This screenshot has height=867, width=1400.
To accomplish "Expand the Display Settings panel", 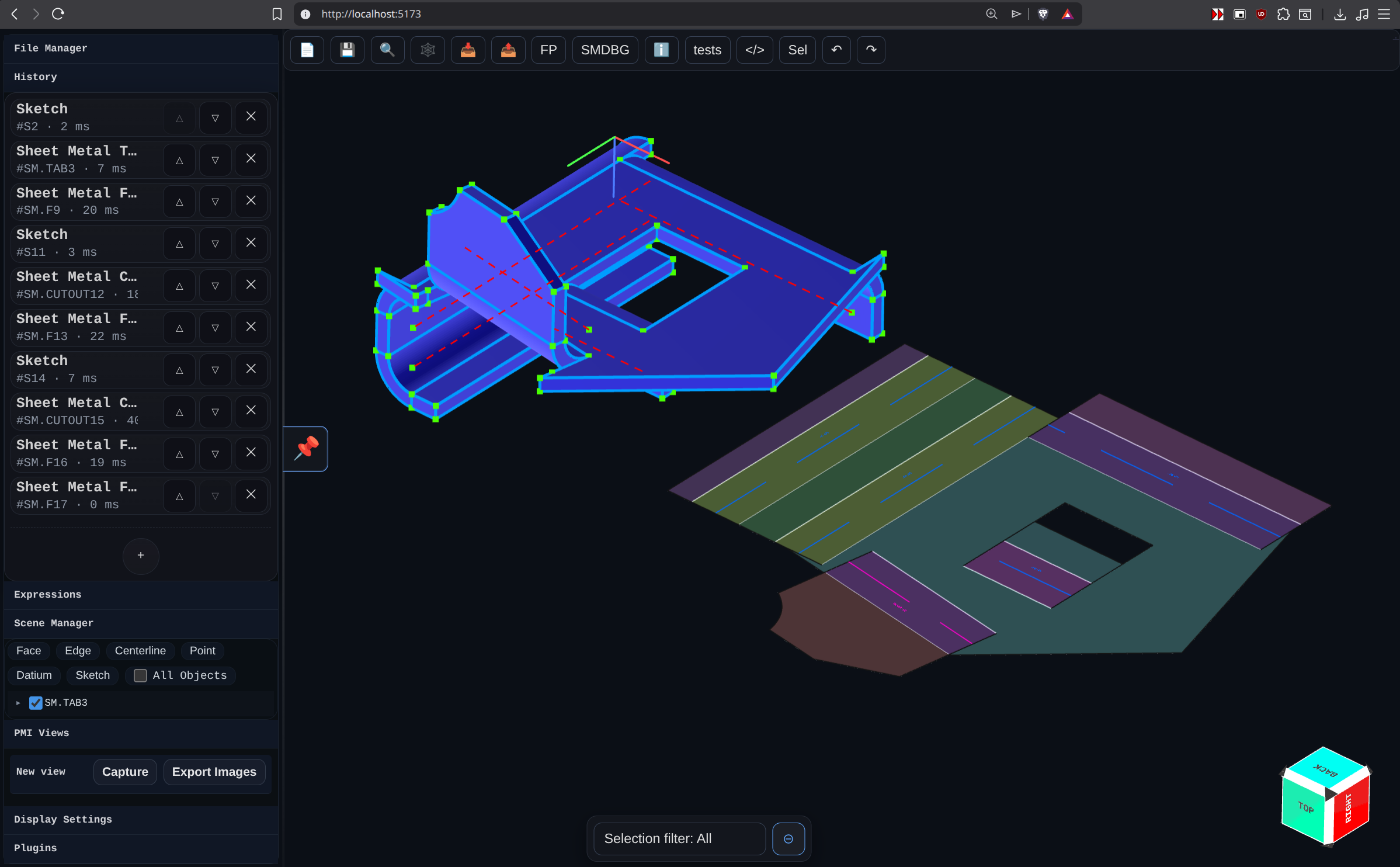I will click(141, 820).
